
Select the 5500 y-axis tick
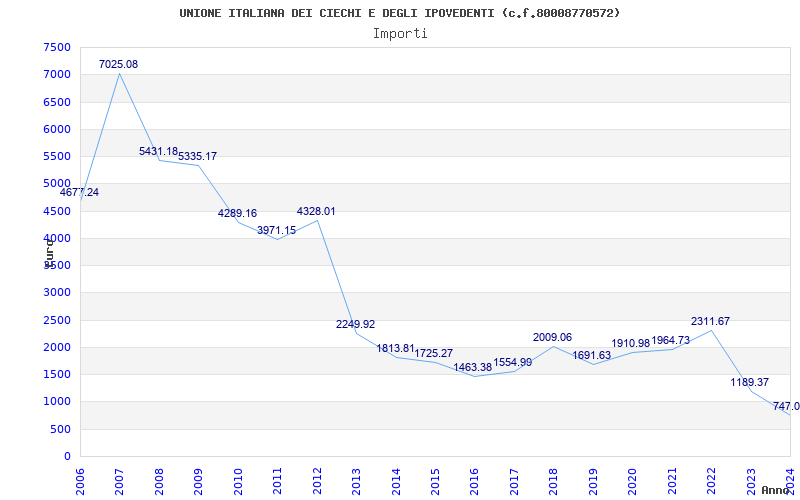point(57,156)
